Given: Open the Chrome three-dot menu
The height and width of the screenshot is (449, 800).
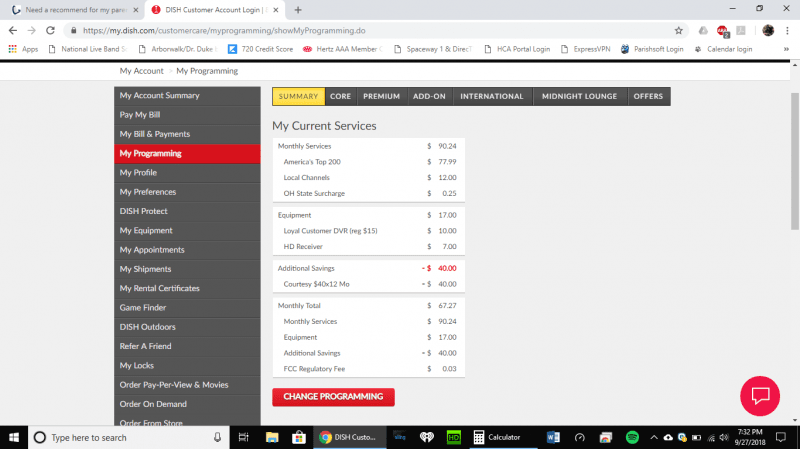Looking at the screenshot, I should click(x=787, y=31).
